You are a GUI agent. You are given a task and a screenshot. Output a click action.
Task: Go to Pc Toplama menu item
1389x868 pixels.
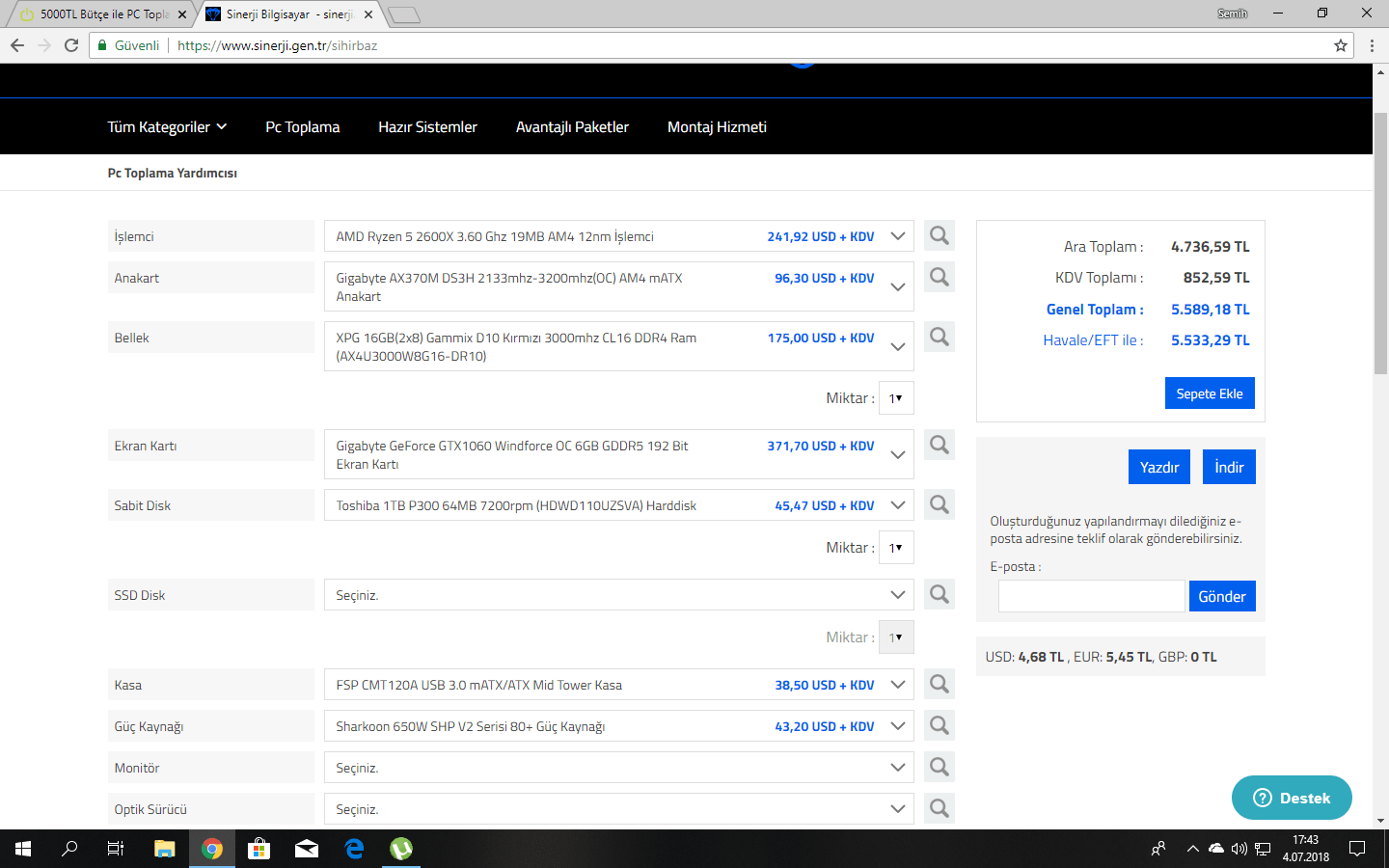(x=303, y=126)
